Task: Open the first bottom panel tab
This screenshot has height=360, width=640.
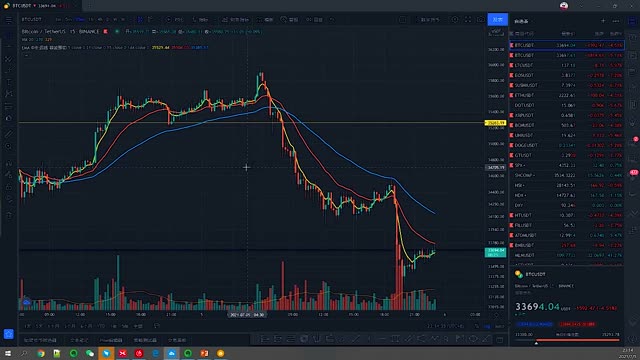Action: tap(40, 340)
